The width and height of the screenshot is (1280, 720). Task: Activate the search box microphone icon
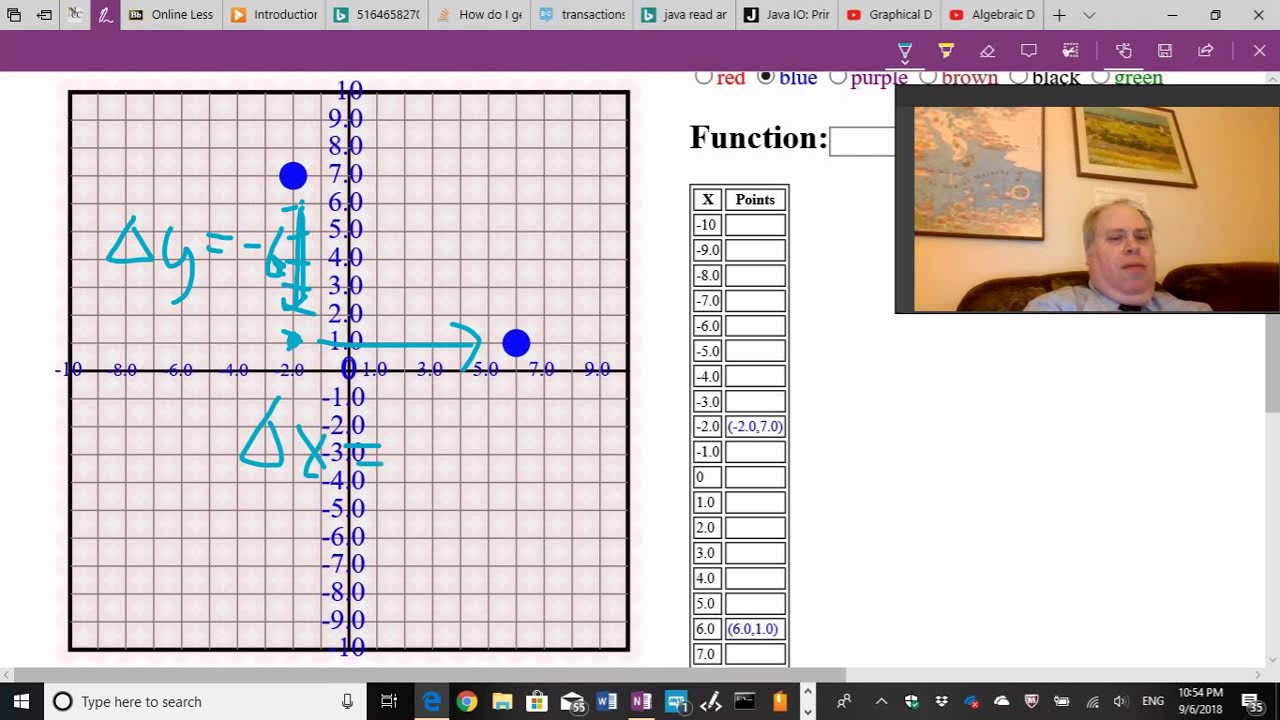(x=347, y=701)
